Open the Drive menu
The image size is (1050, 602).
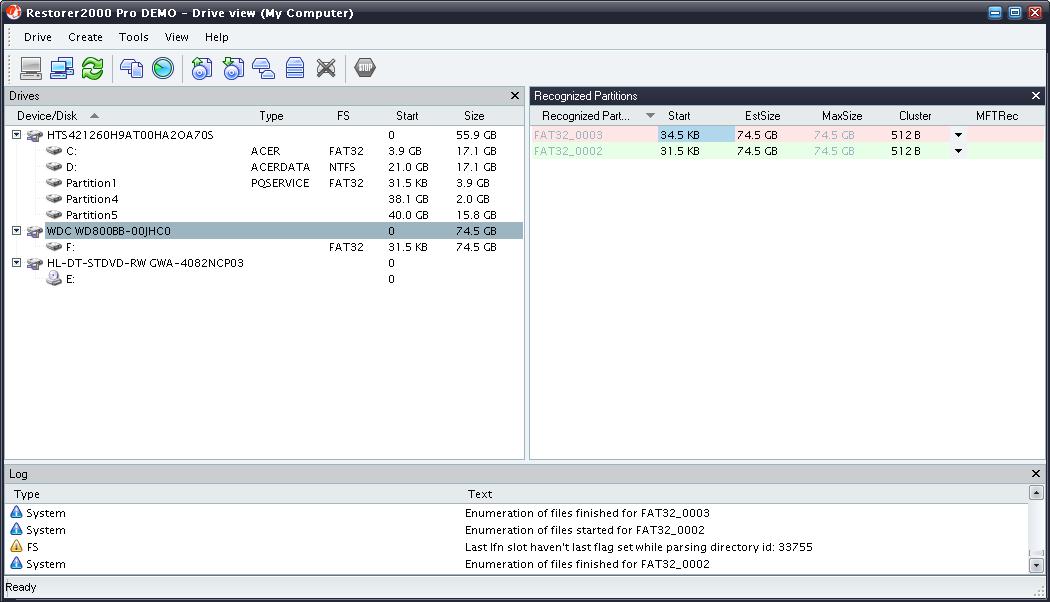pos(38,37)
